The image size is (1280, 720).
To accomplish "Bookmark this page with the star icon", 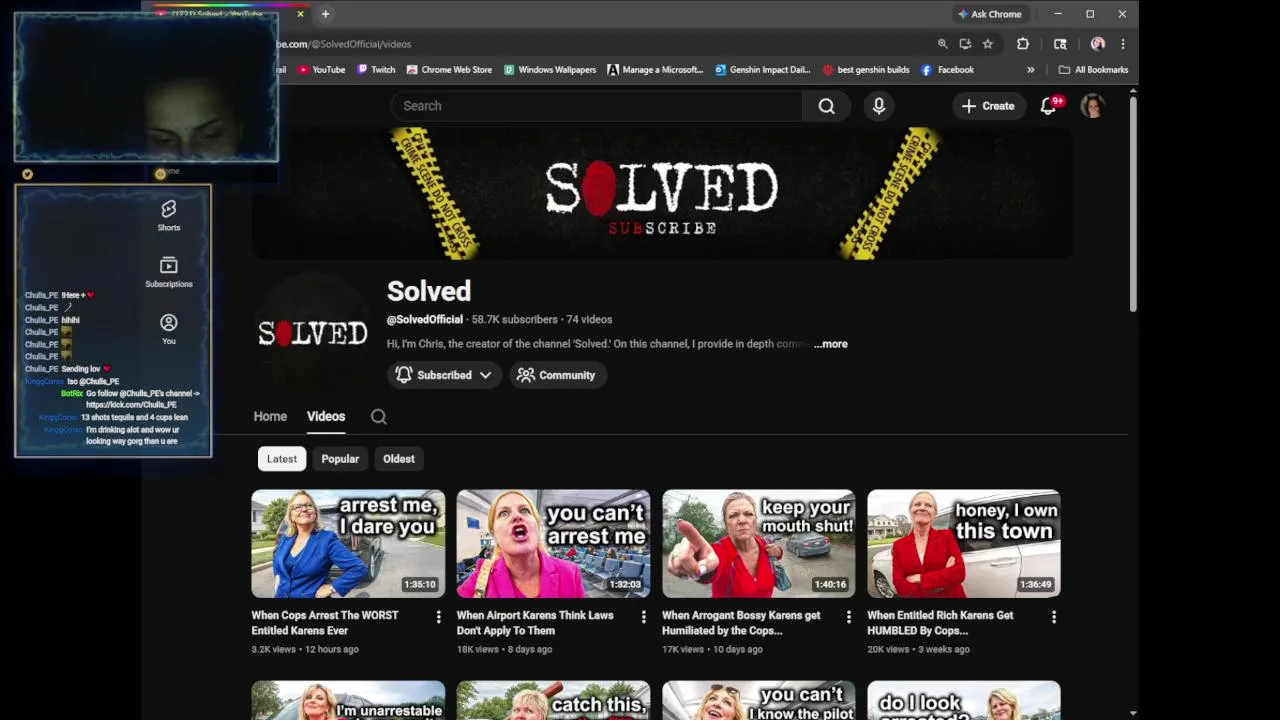I will point(988,44).
